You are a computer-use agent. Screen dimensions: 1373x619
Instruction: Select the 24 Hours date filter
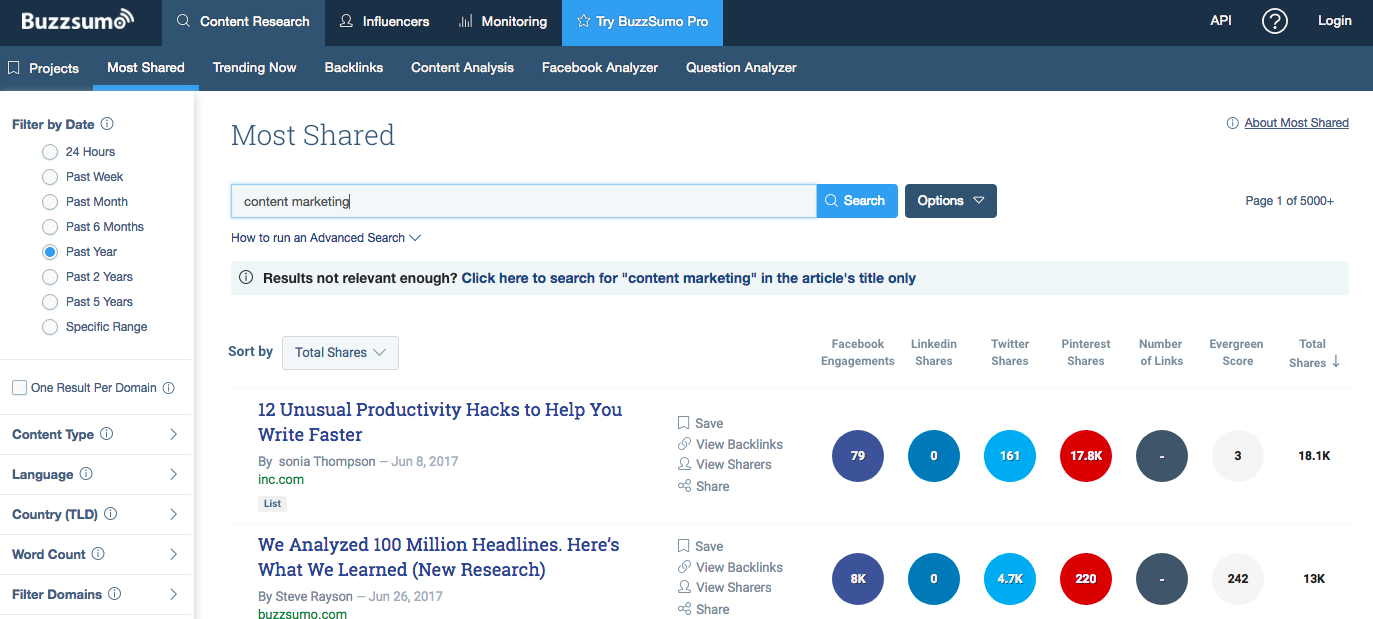pyautogui.click(x=50, y=152)
